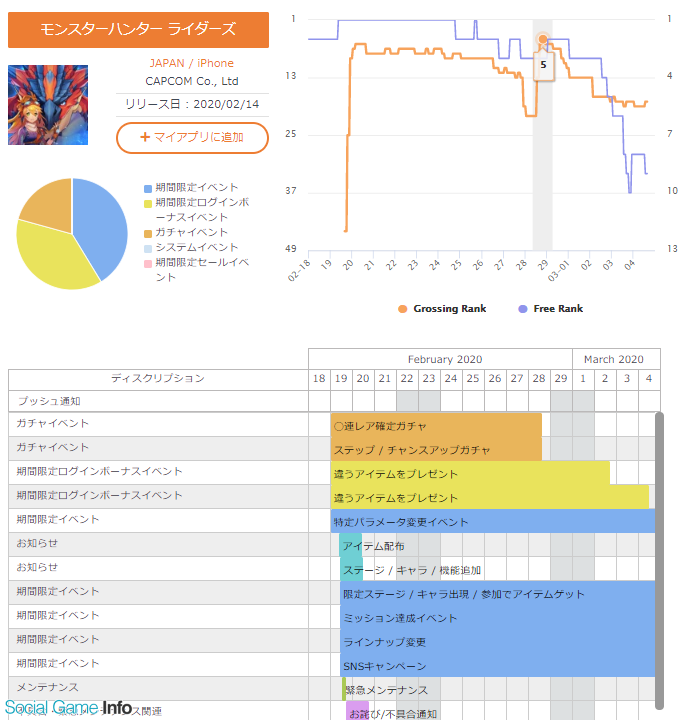
Task: Click the アイテム配布 notice bar
Action: [351, 546]
